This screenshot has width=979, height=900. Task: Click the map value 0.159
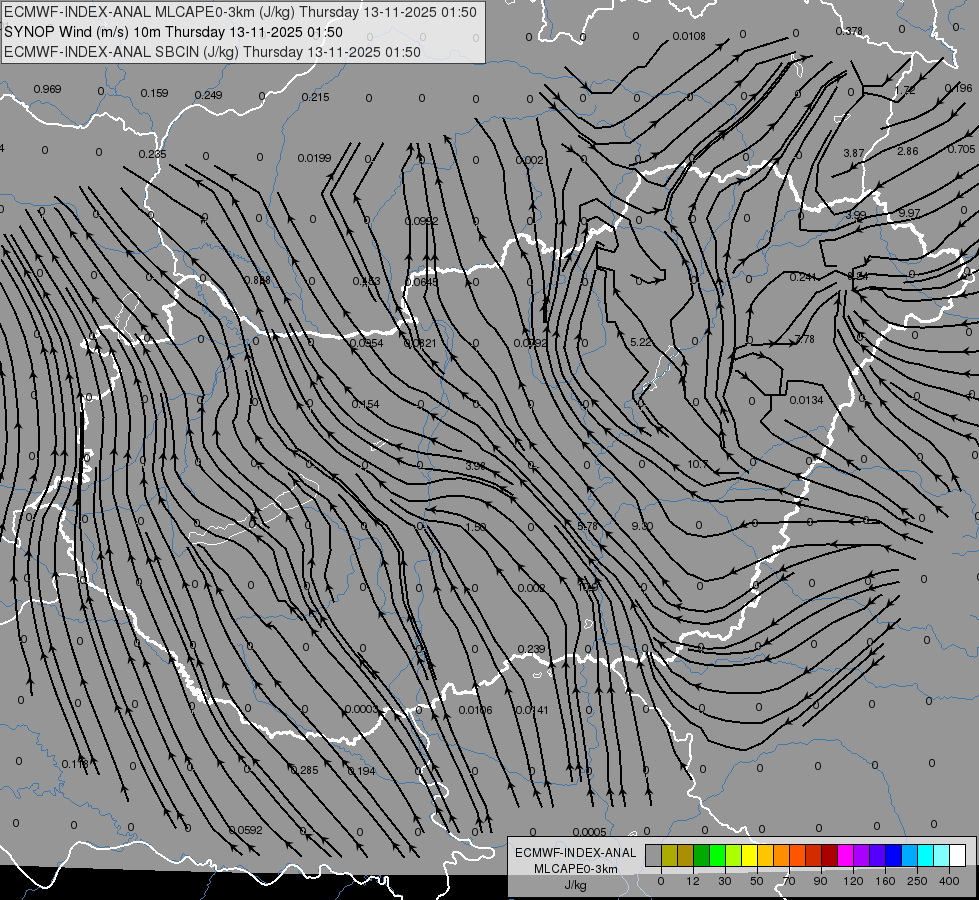coord(154,93)
